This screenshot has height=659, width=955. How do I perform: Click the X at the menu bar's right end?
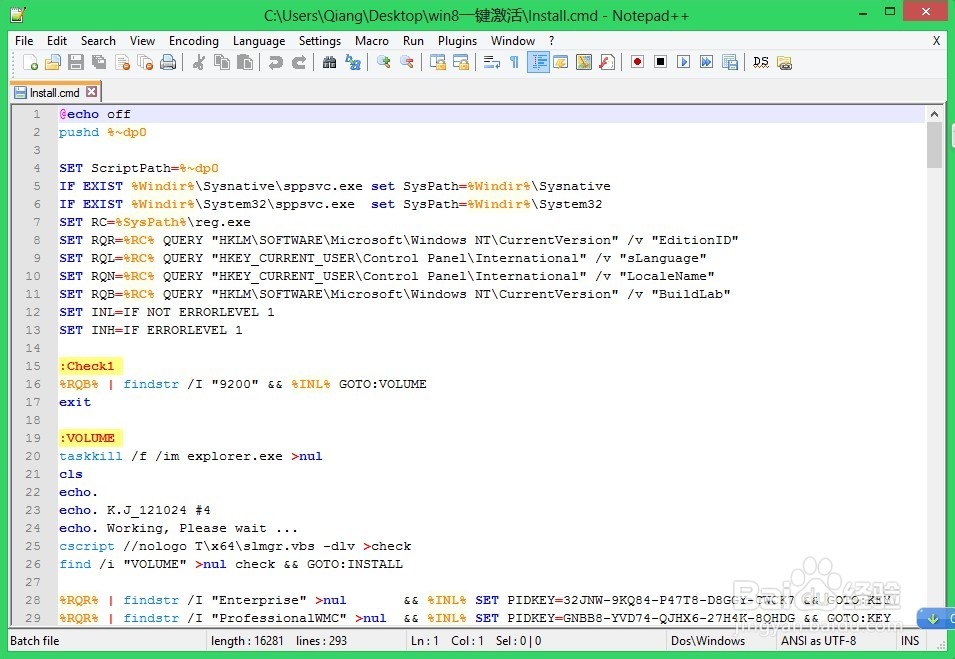(936, 41)
